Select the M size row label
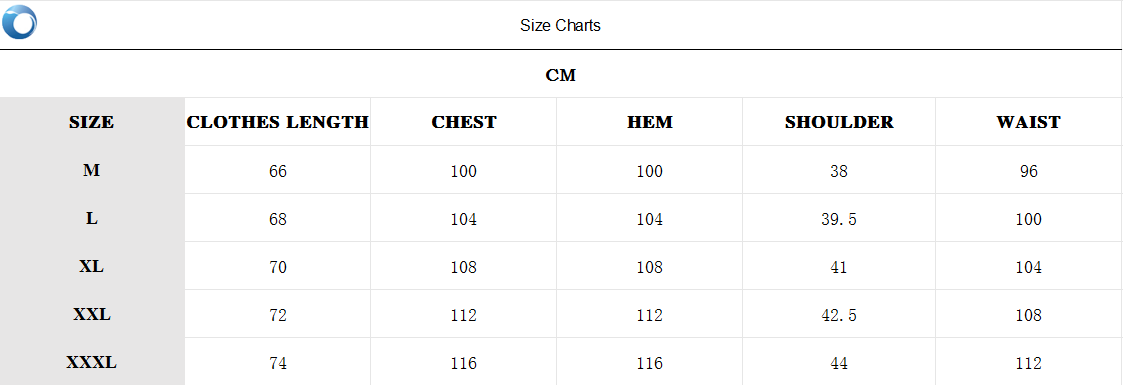The image size is (1123, 385). point(92,170)
